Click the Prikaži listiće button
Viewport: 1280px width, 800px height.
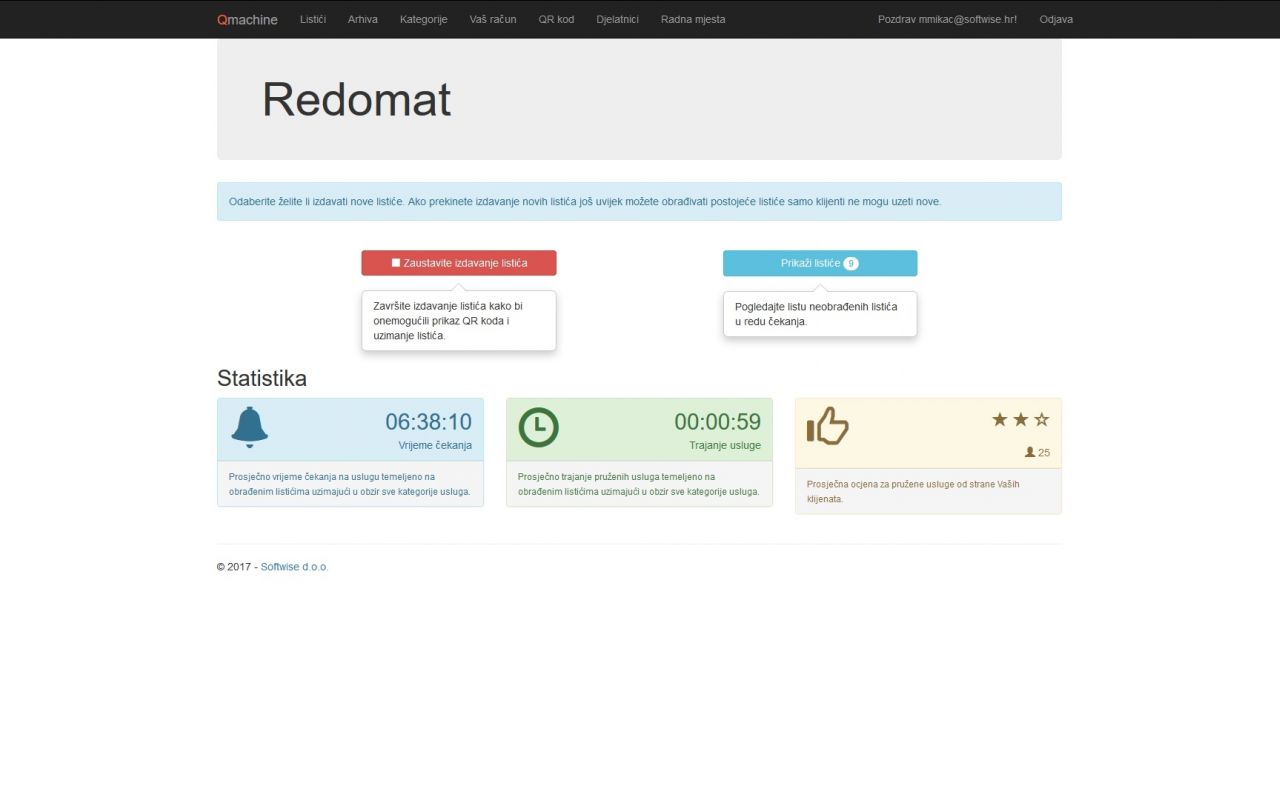[x=820, y=263]
